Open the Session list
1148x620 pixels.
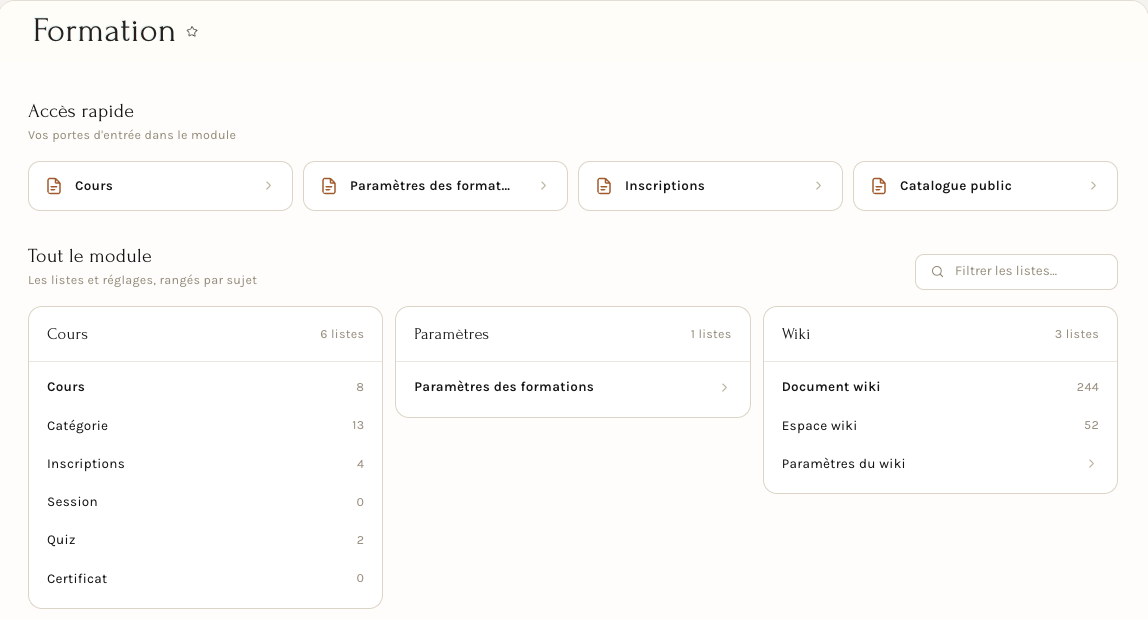coord(205,501)
